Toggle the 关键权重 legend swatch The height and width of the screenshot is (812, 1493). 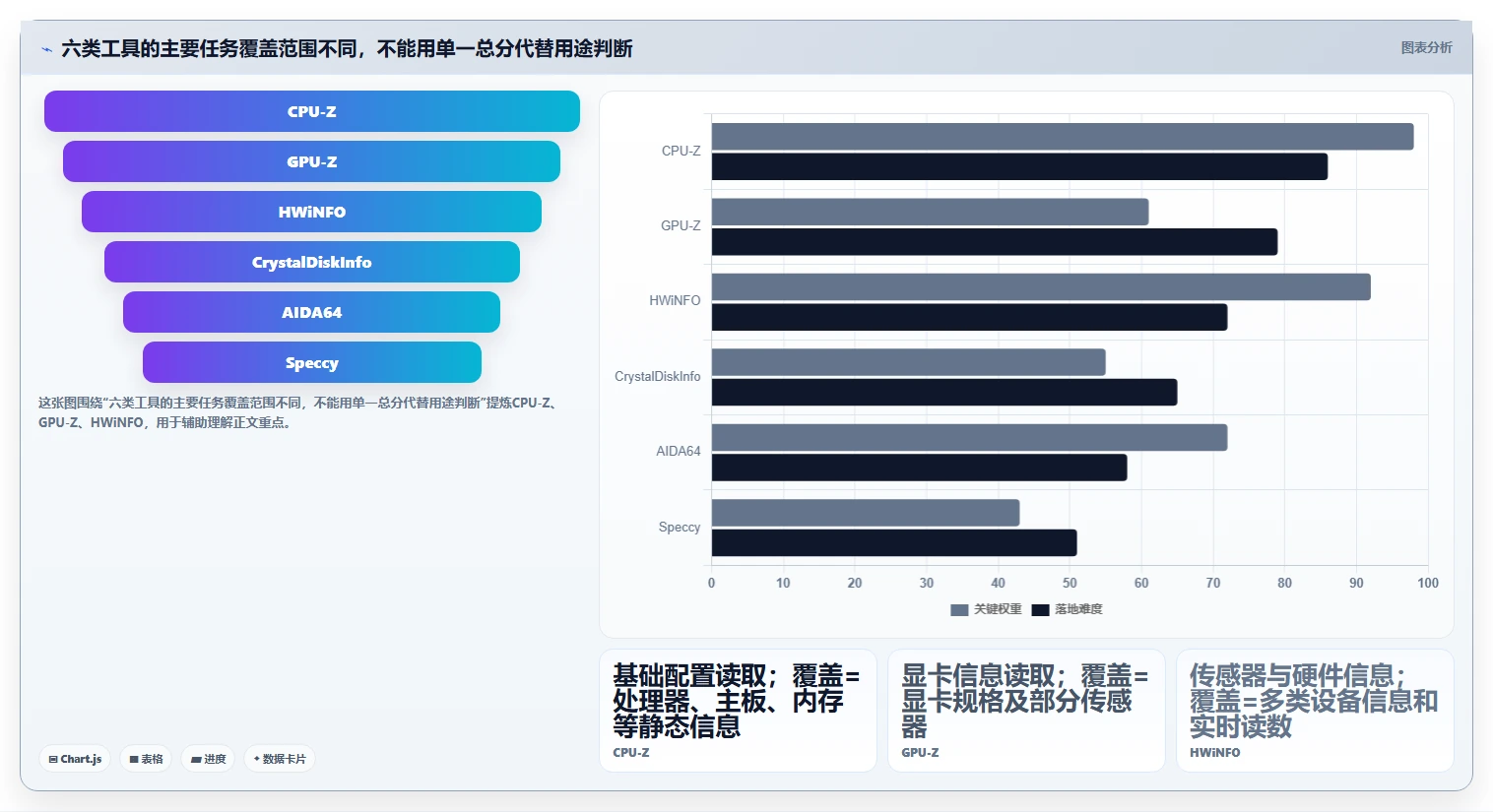click(959, 610)
